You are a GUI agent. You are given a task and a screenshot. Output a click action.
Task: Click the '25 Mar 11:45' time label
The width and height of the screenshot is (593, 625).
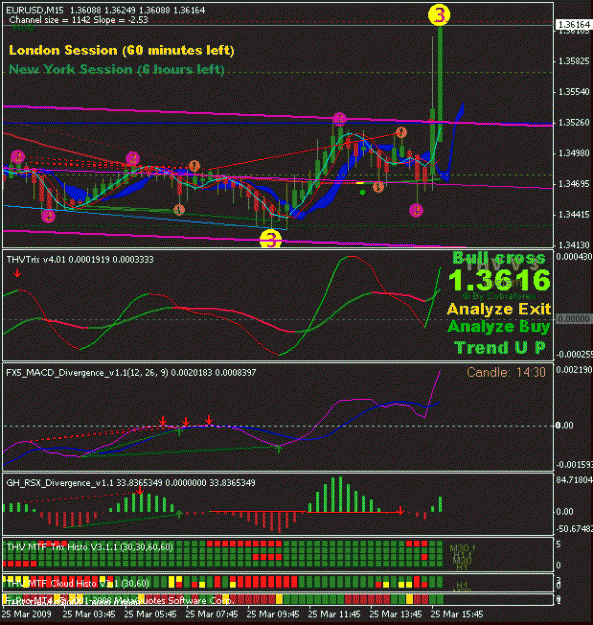[x=334, y=614]
